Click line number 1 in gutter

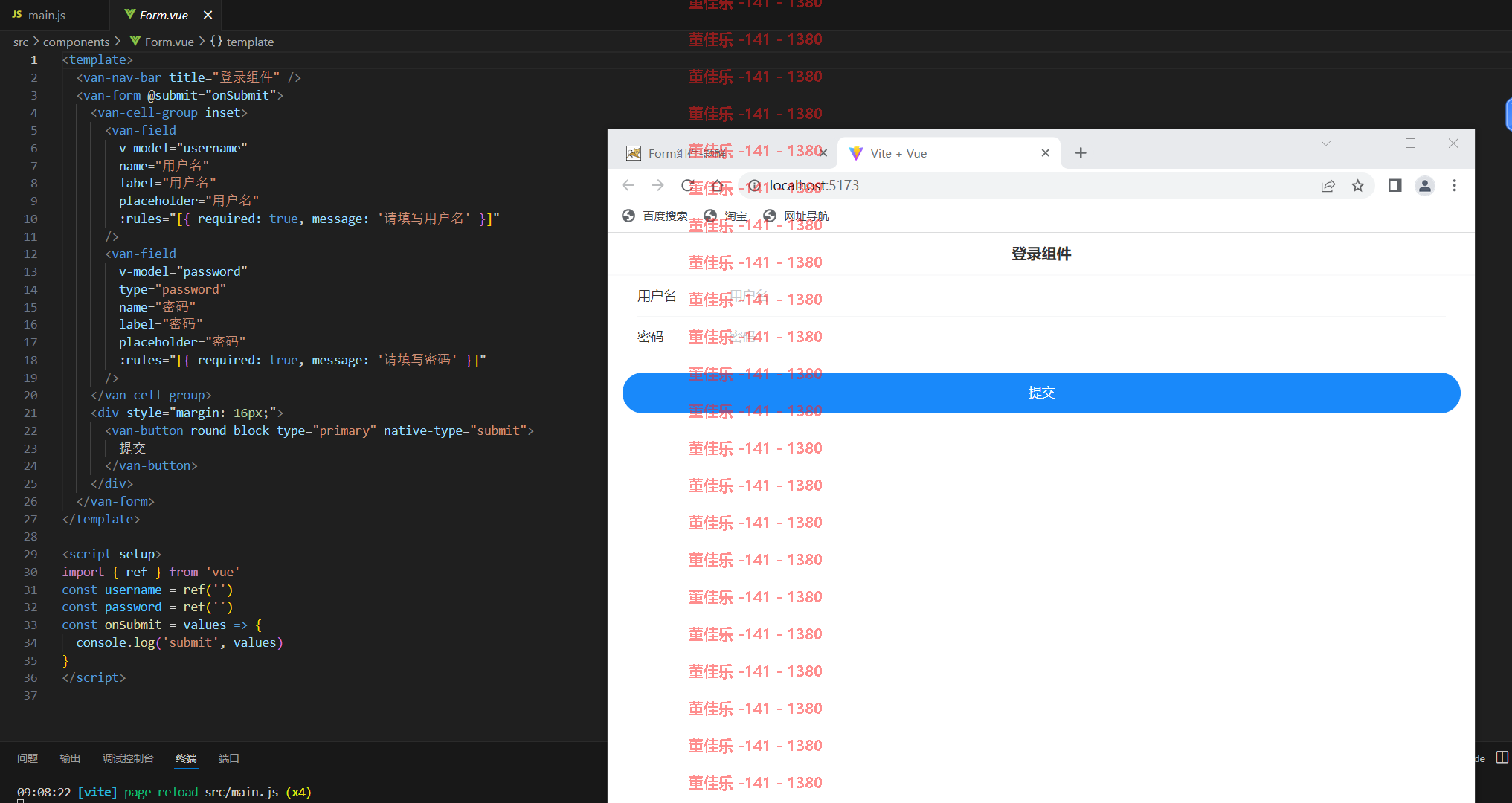point(33,59)
